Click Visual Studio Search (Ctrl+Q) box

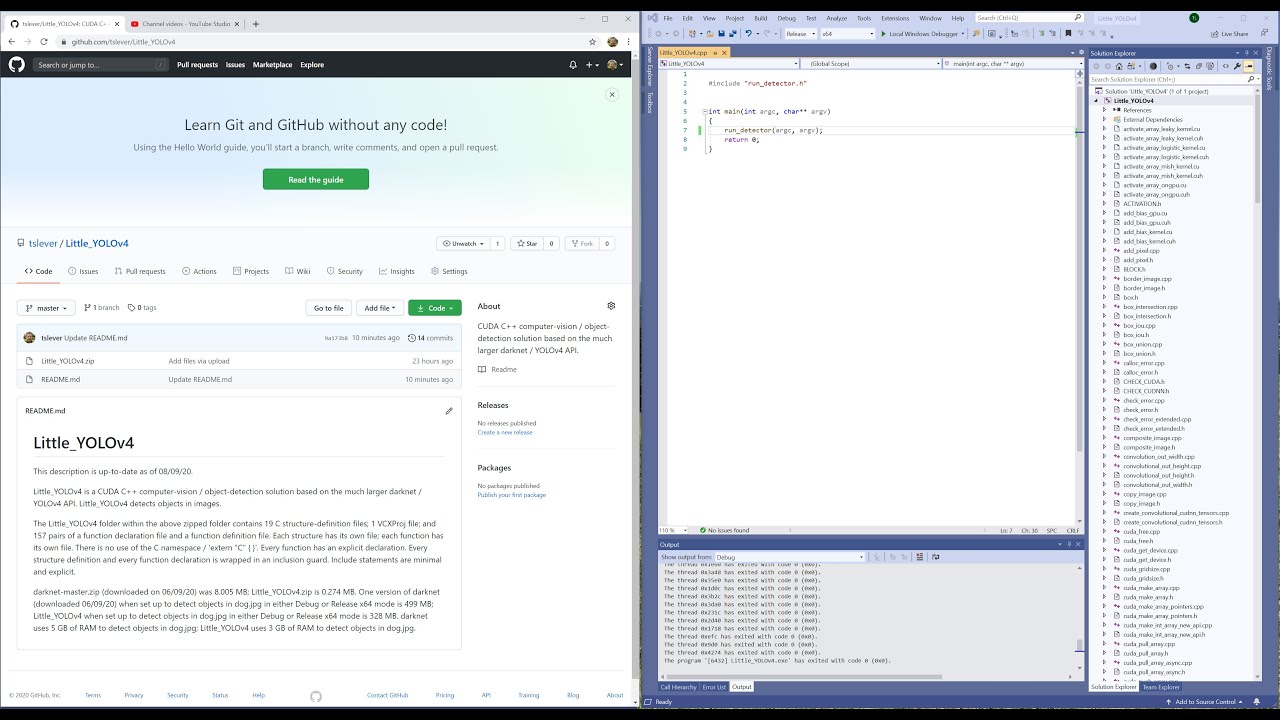pos(1029,18)
